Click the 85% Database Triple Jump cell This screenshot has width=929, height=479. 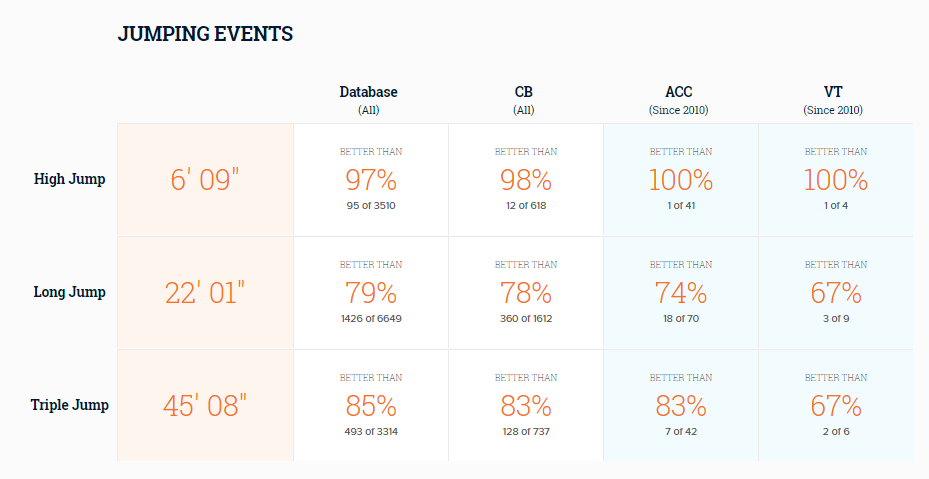(x=371, y=405)
